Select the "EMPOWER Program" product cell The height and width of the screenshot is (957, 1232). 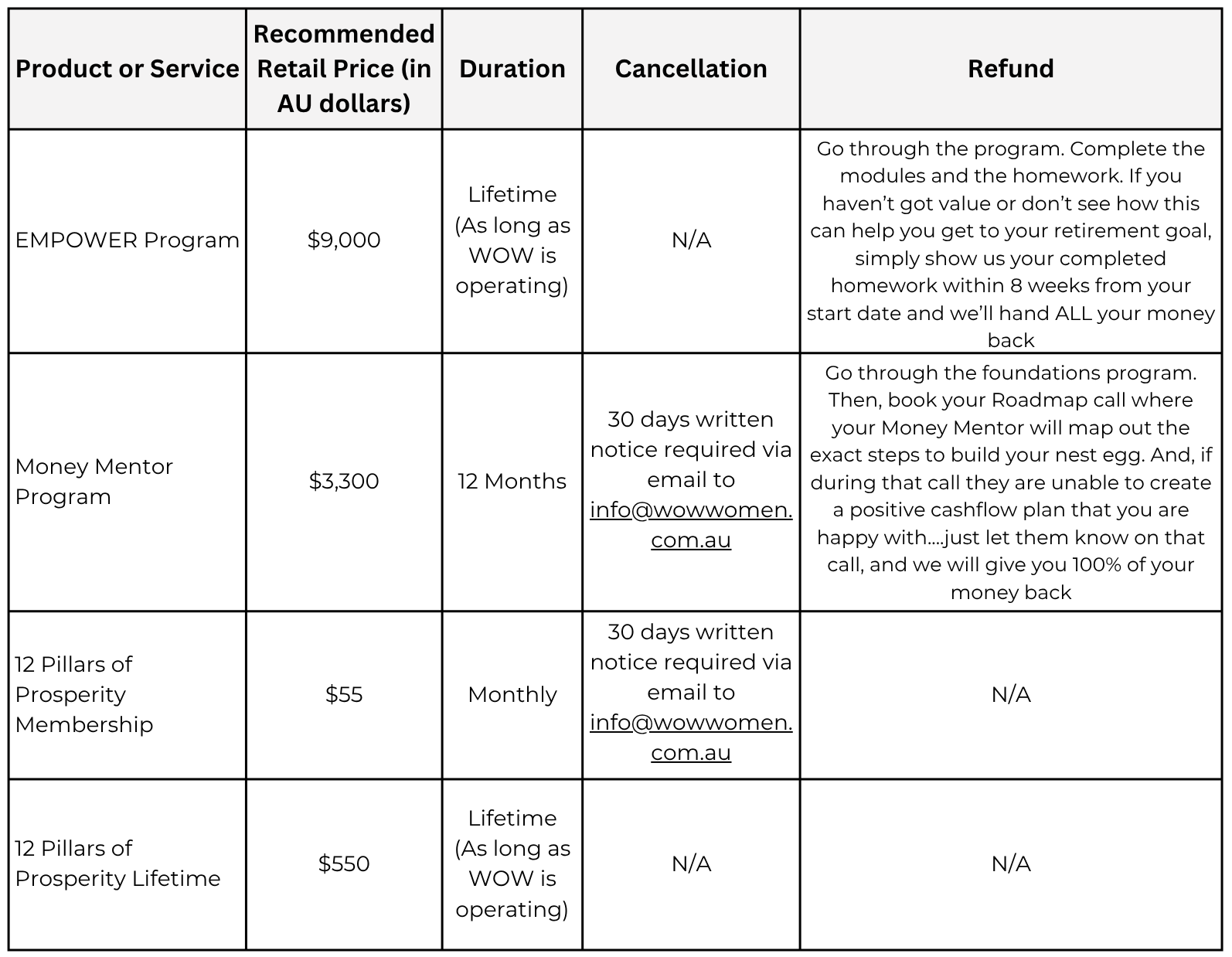point(128,240)
